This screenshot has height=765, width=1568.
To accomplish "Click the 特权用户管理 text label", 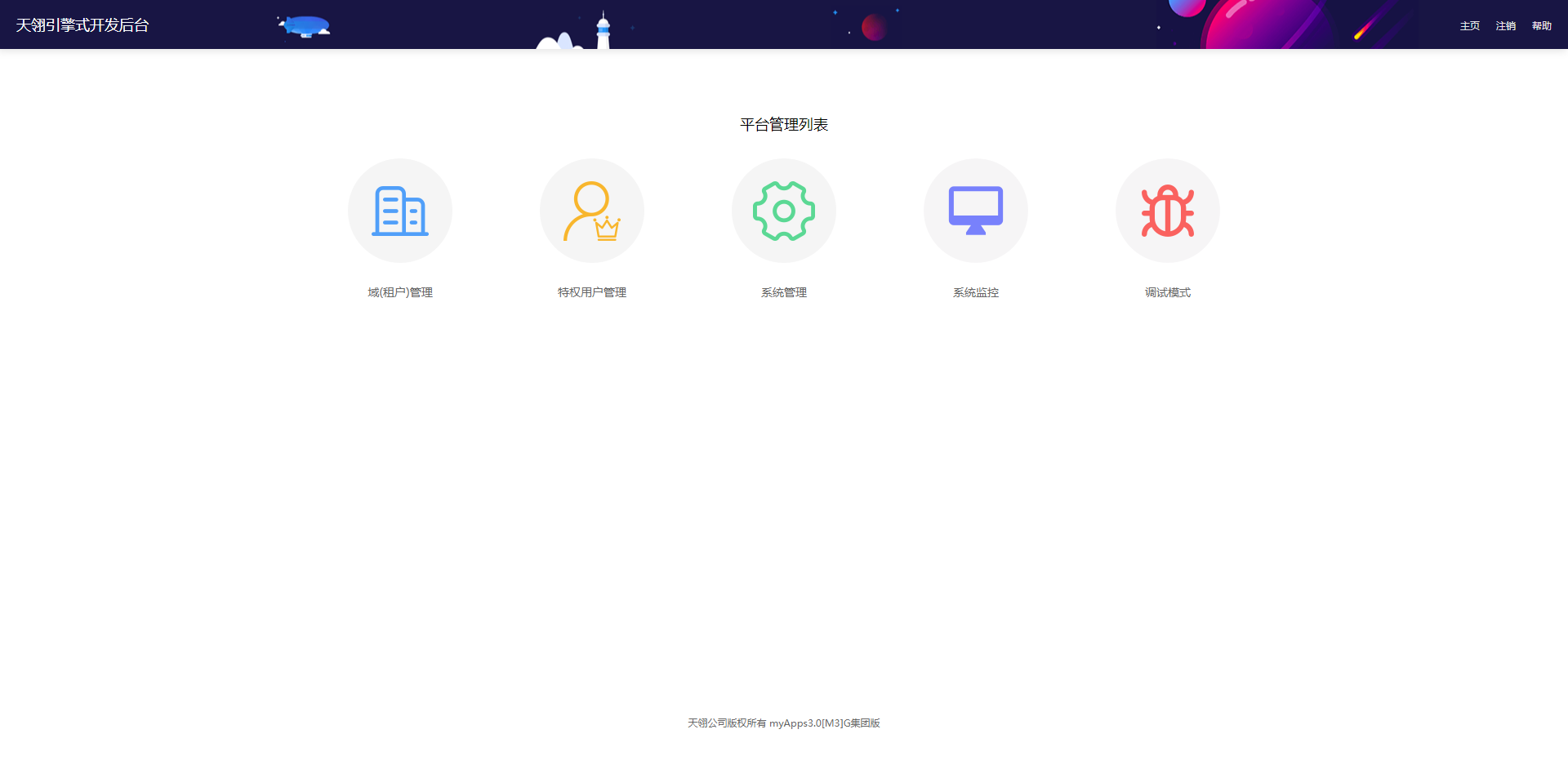I will (x=592, y=292).
